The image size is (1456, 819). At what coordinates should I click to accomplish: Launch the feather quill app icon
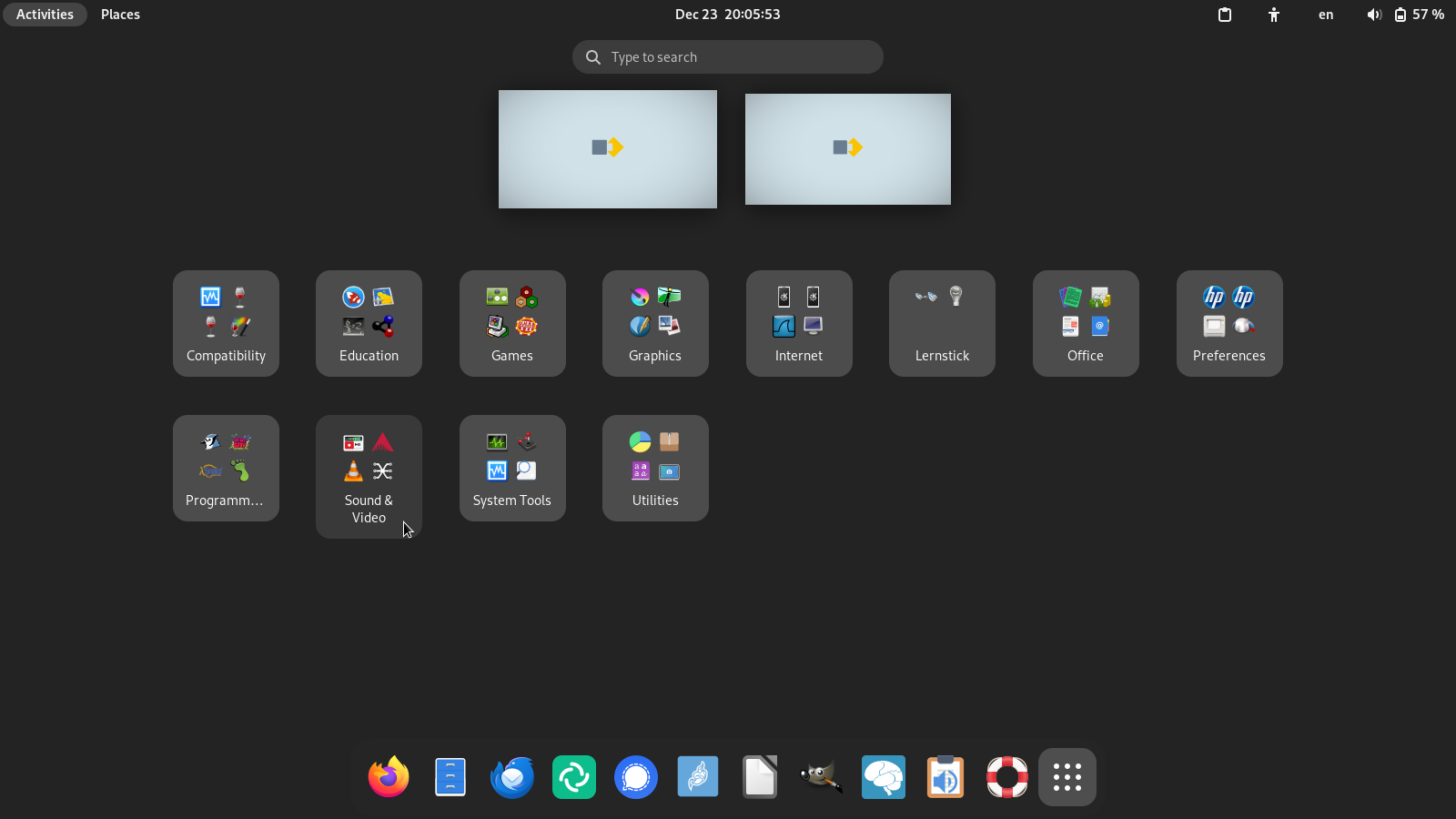[x=698, y=777]
